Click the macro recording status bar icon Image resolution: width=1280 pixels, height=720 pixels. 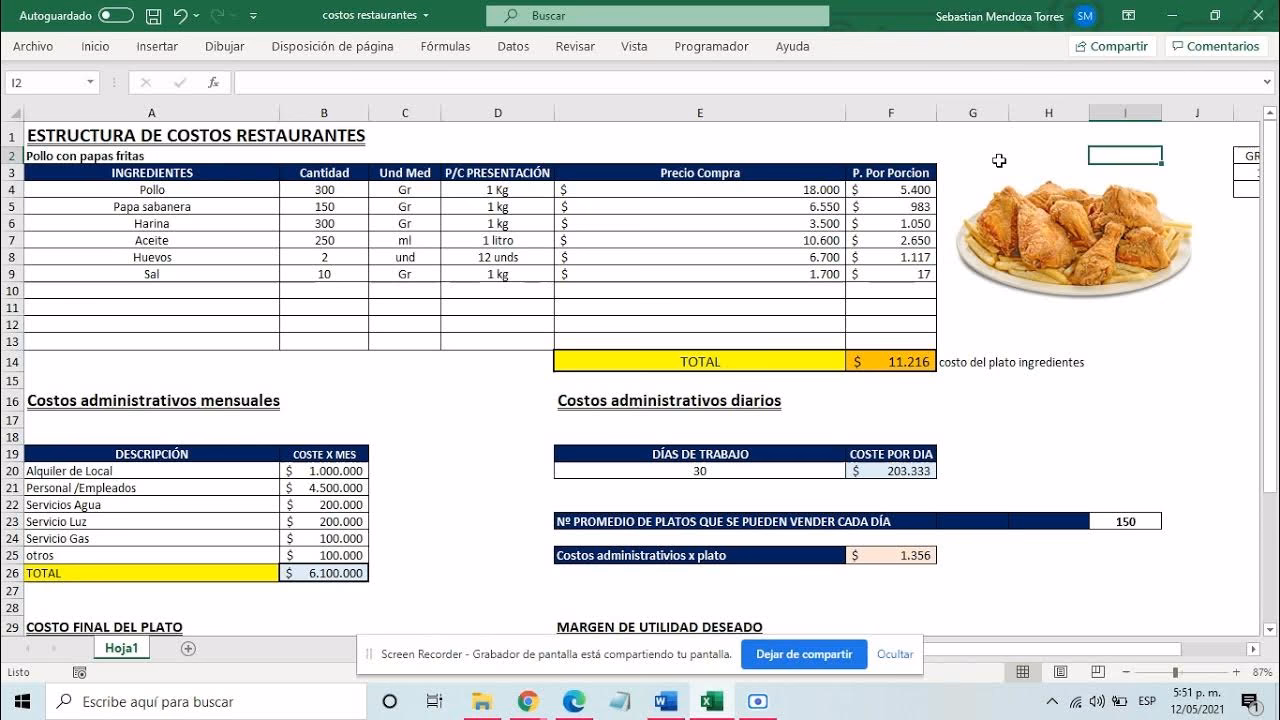(x=80, y=673)
